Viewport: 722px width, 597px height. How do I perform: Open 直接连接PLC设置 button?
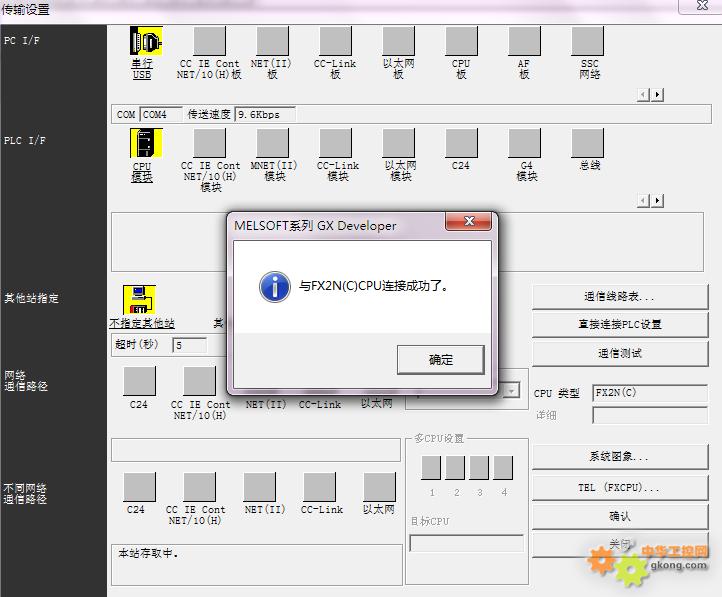[620, 325]
